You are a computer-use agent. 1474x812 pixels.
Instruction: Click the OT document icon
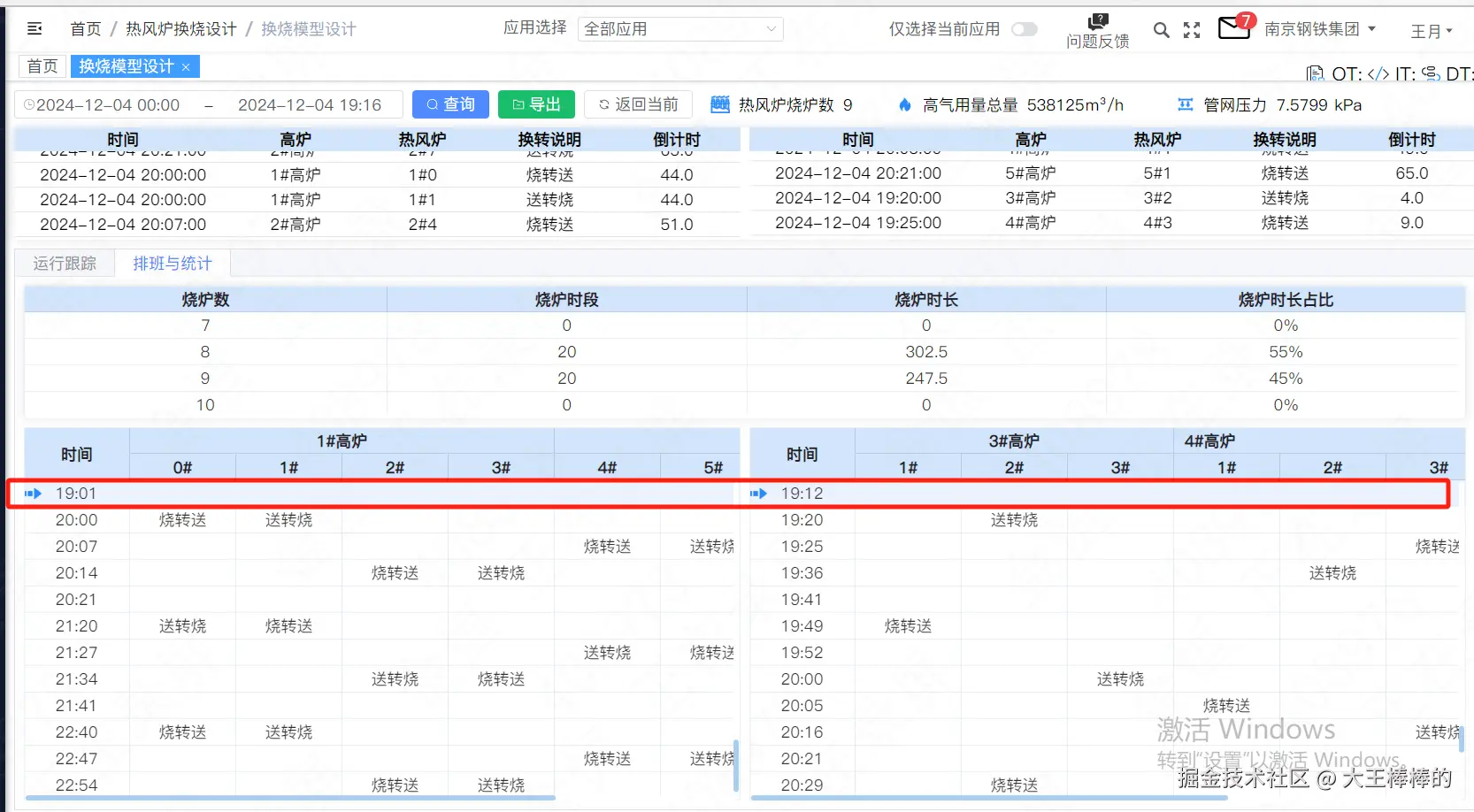click(x=1316, y=74)
